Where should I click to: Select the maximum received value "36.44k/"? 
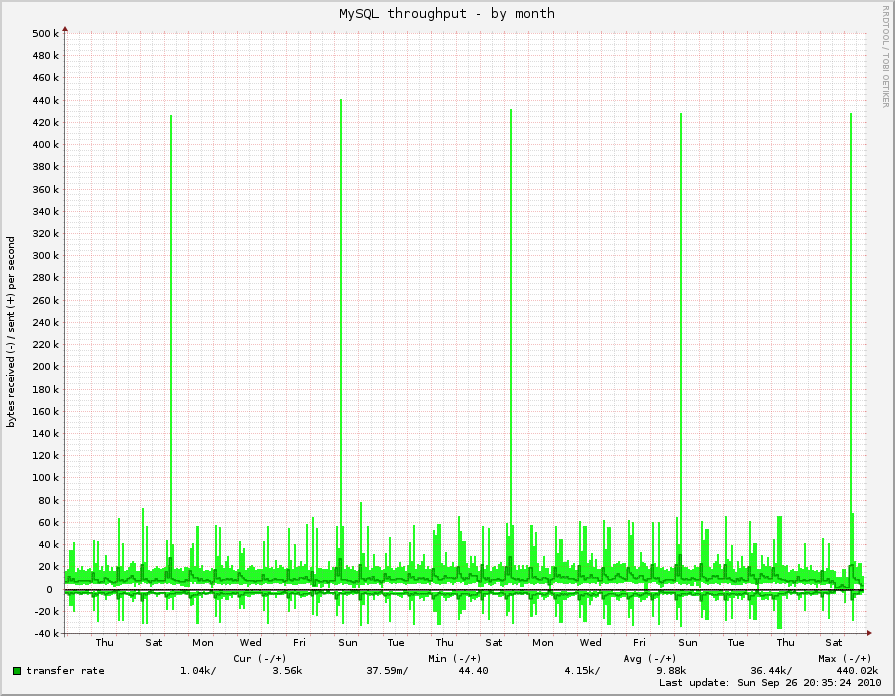pyautogui.click(x=771, y=671)
